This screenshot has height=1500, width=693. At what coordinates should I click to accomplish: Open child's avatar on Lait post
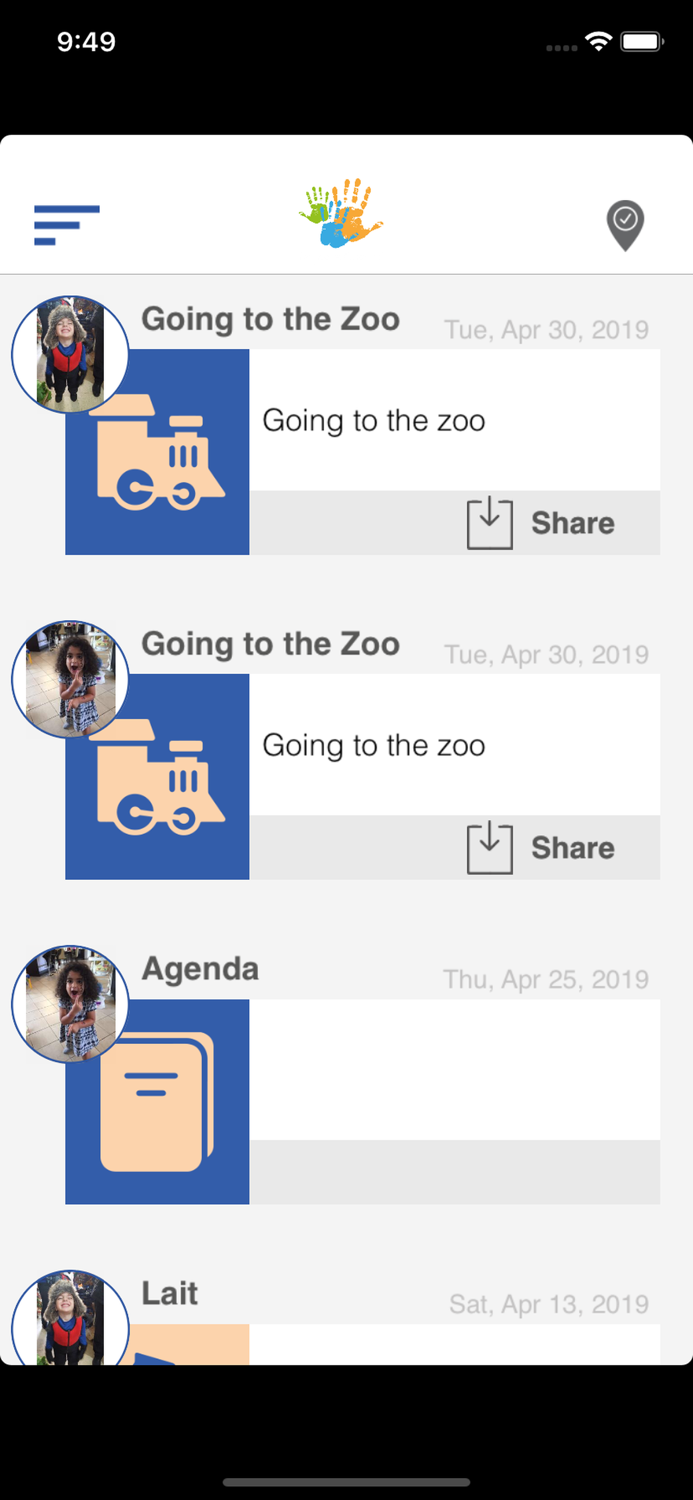[x=70, y=1322]
